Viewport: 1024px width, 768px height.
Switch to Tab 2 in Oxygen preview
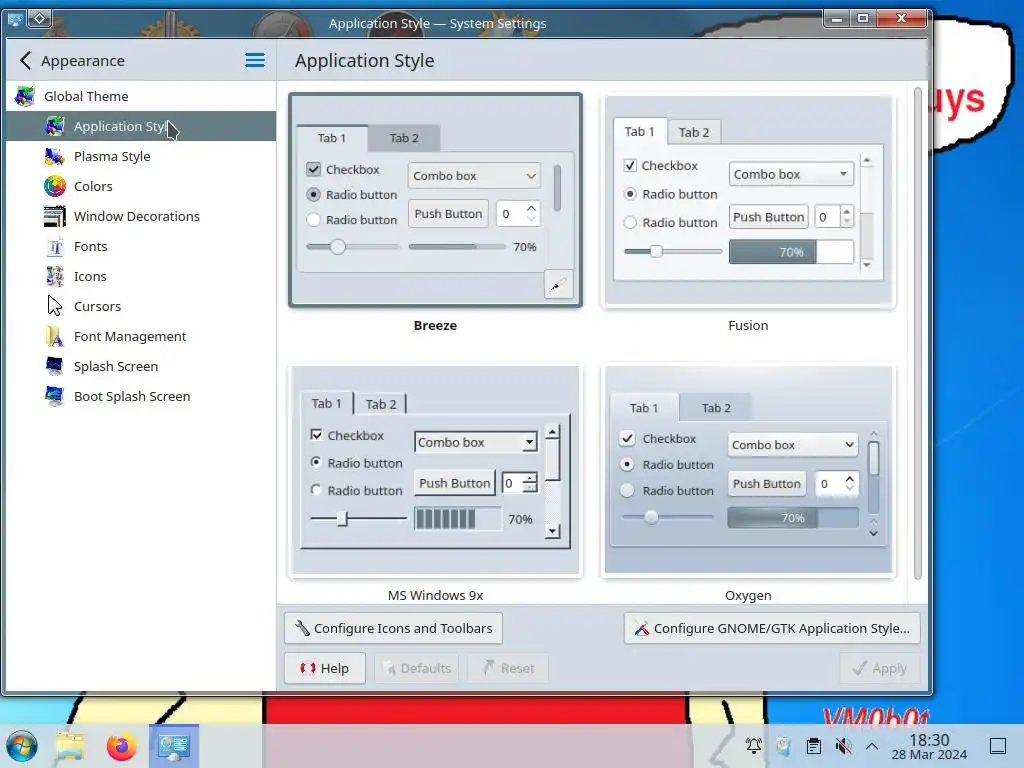(x=716, y=408)
